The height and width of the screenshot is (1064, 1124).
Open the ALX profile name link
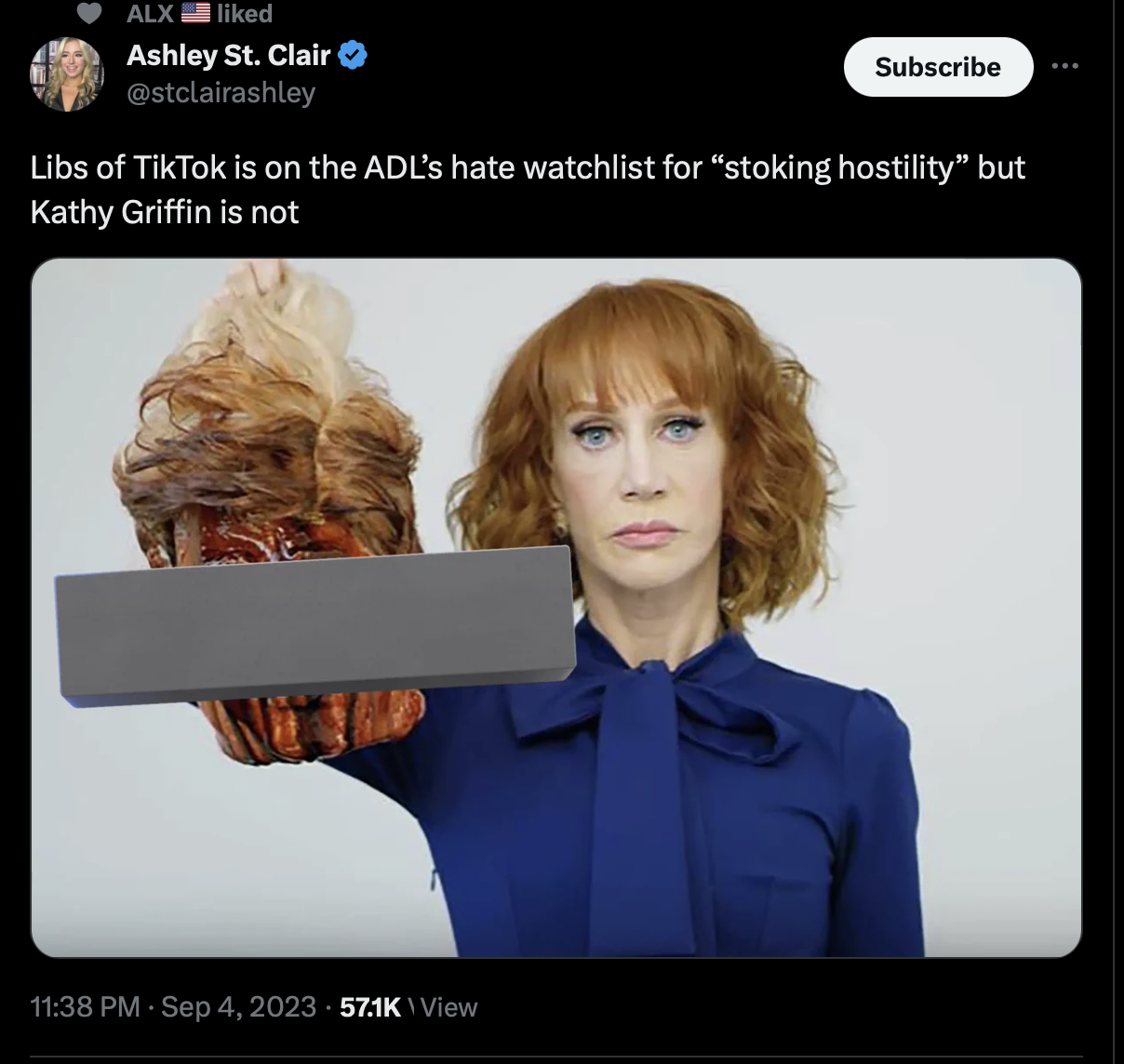150,13
